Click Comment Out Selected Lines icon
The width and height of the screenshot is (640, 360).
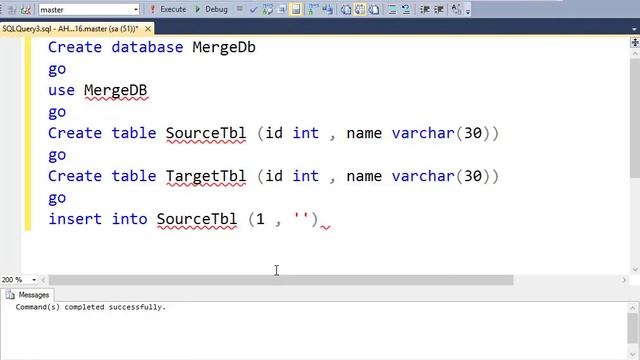[x=392, y=9]
